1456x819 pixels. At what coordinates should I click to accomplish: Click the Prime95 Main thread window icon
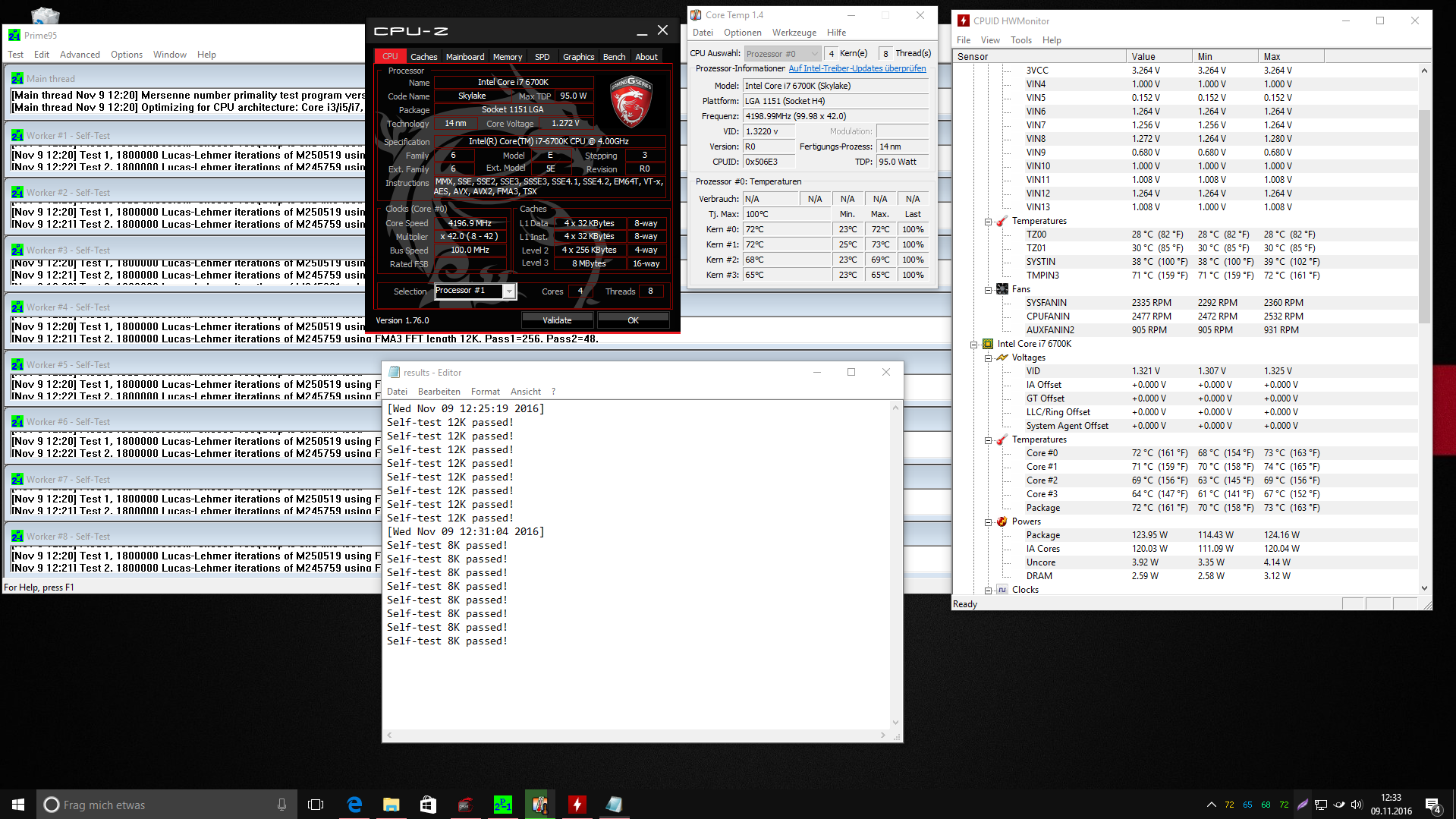[17, 78]
